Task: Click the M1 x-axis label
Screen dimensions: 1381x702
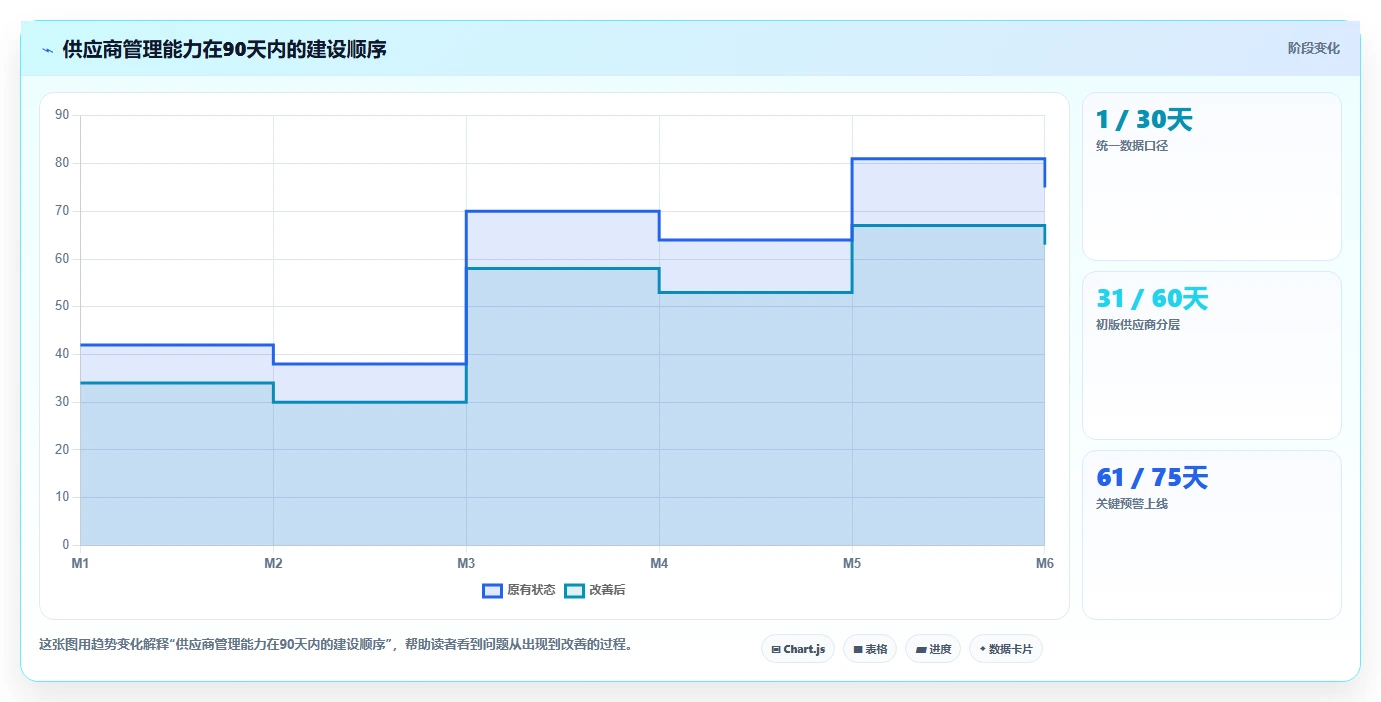Action: 80,564
